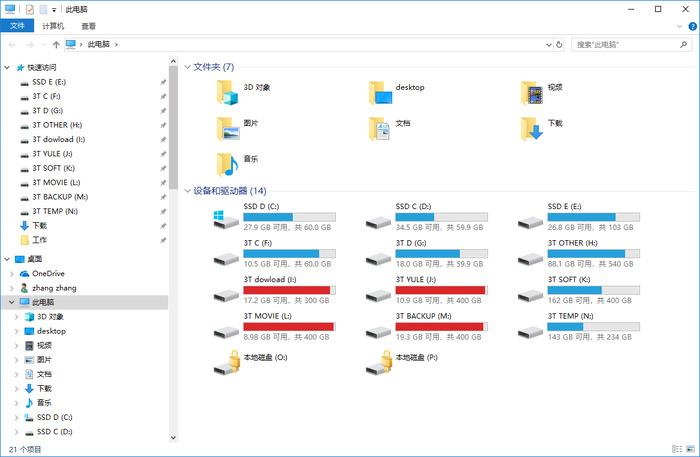Open the SSD D (C:) system drive
Screen dimensions: 700x457
click(227, 219)
